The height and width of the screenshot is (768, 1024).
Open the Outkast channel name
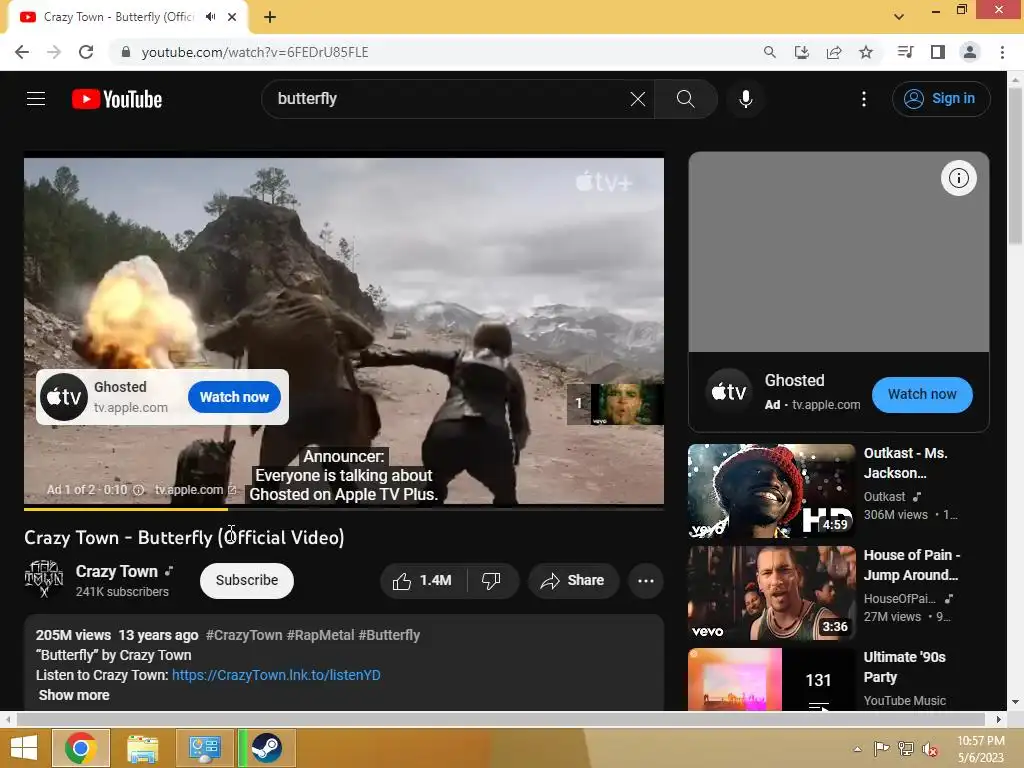884,497
